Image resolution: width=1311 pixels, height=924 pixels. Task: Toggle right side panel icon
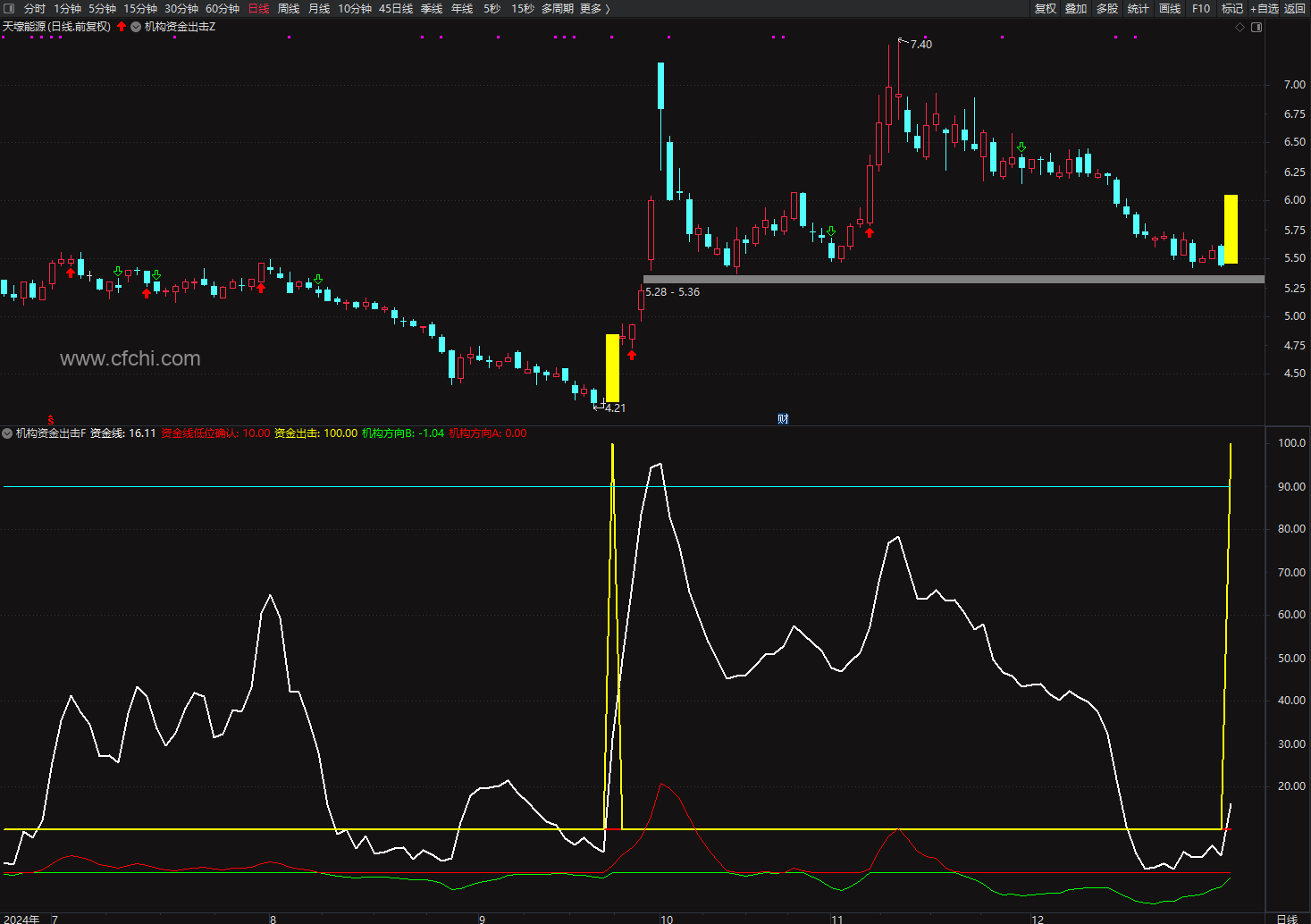[x=1256, y=27]
